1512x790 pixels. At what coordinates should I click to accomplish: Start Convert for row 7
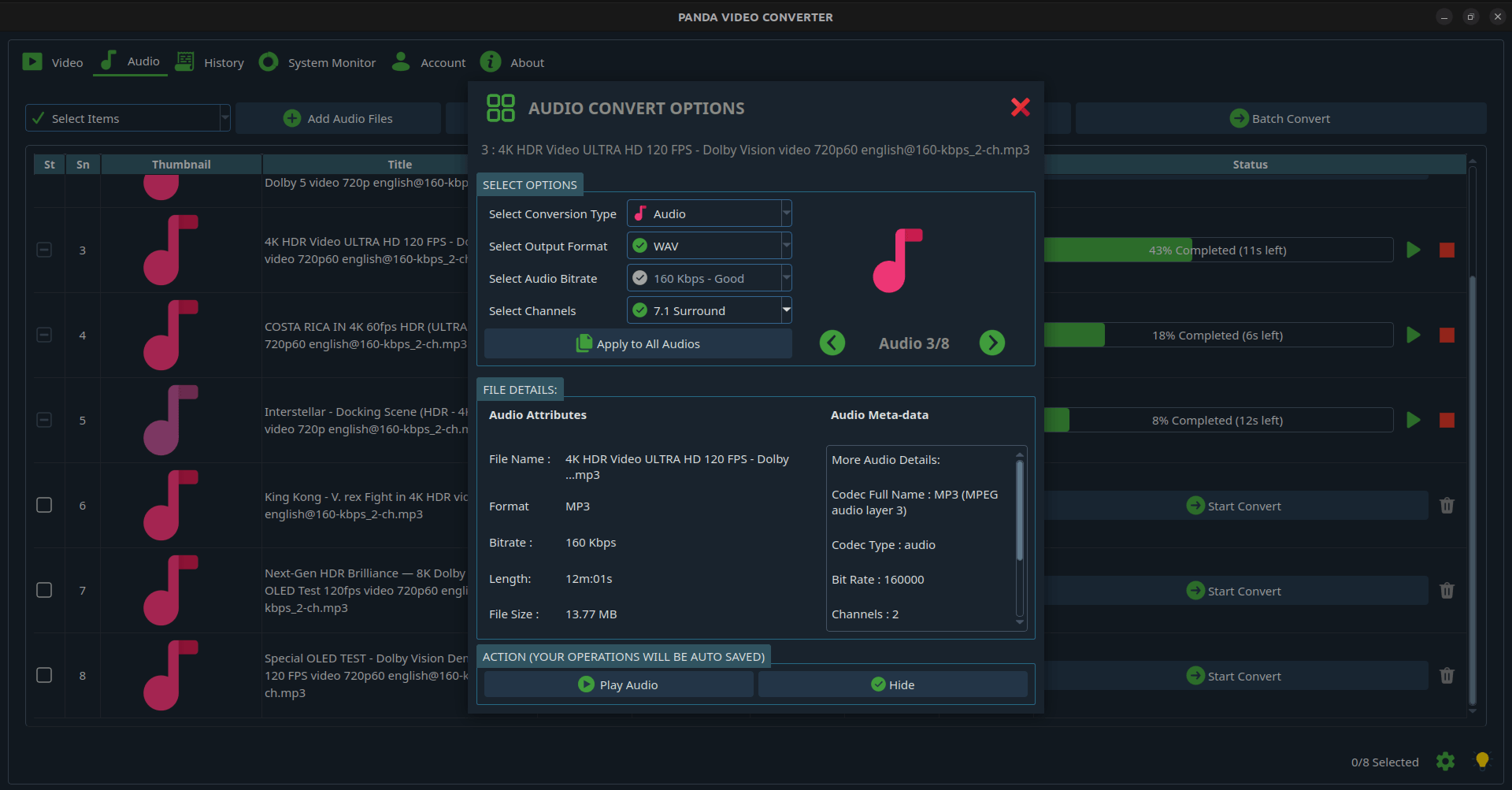(1234, 591)
